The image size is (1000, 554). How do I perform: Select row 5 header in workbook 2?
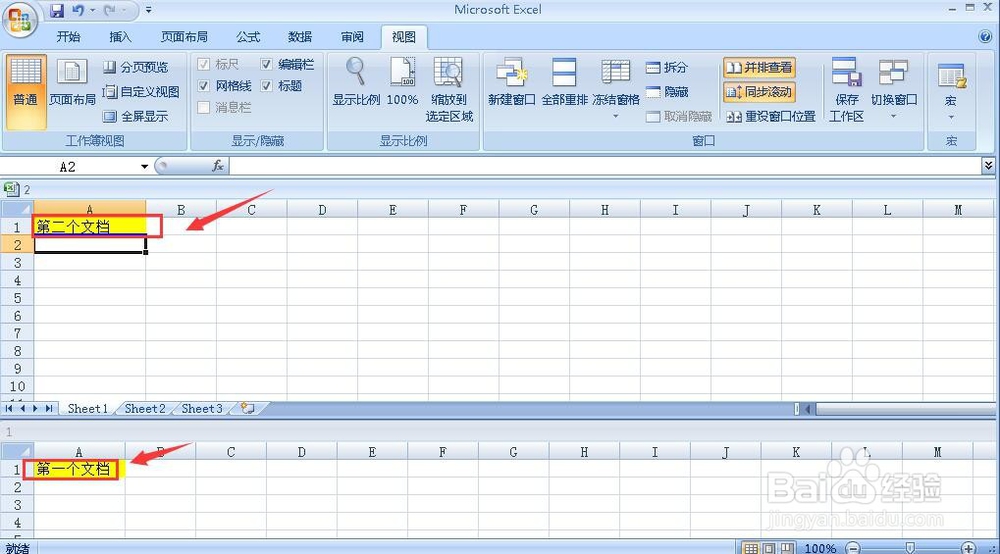(17, 298)
